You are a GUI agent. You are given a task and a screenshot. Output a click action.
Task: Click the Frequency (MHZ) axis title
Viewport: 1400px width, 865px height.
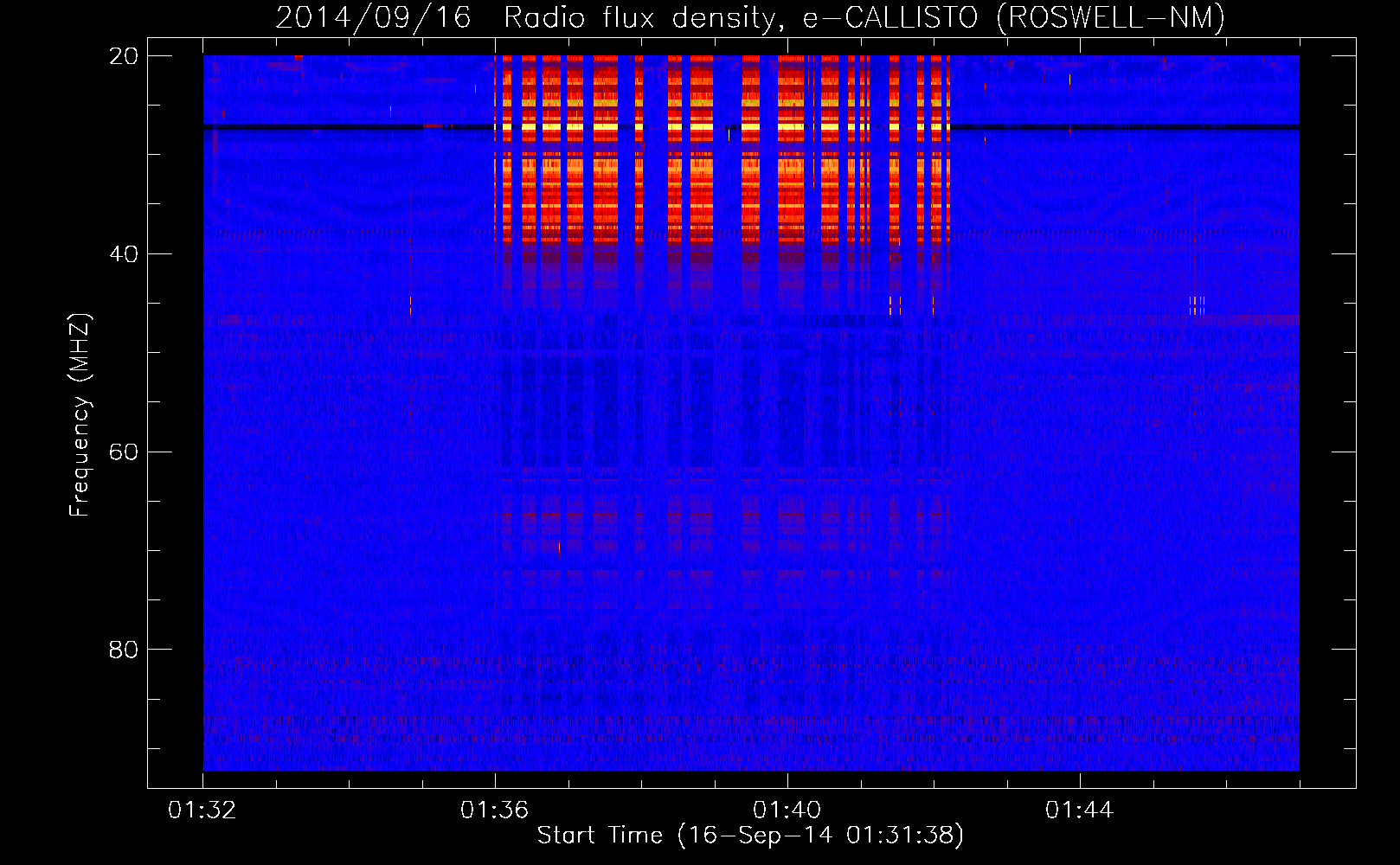[x=80, y=415]
